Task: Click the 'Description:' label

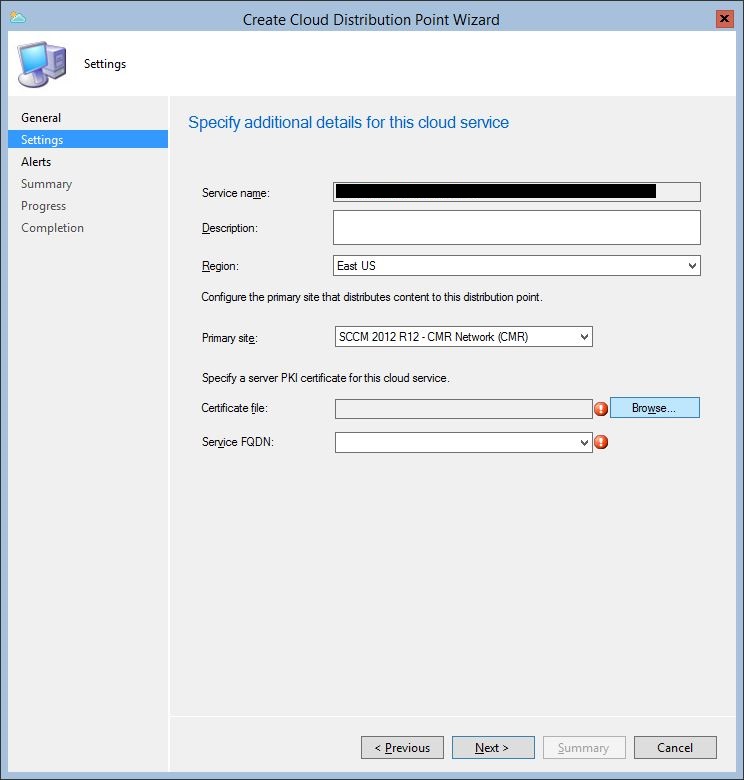Action: (229, 228)
